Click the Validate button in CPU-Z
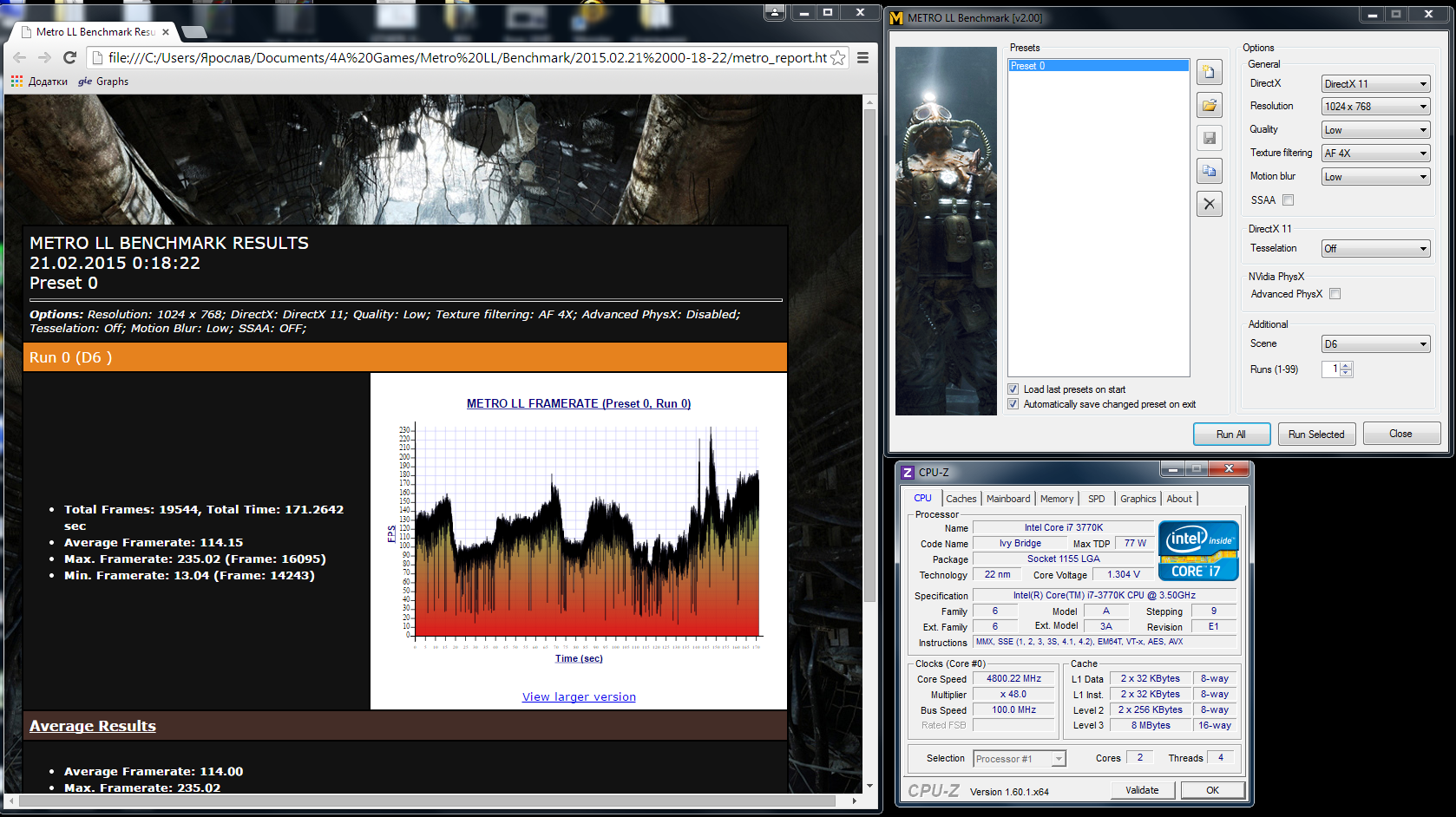1456x817 pixels. pos(1142,790)
